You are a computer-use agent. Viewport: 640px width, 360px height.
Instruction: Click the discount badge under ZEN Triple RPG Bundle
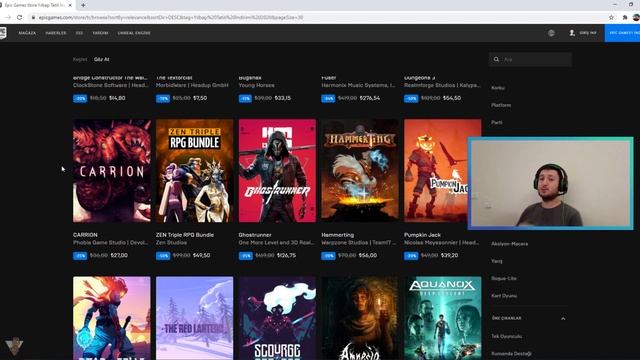click(x=163, y=256)
